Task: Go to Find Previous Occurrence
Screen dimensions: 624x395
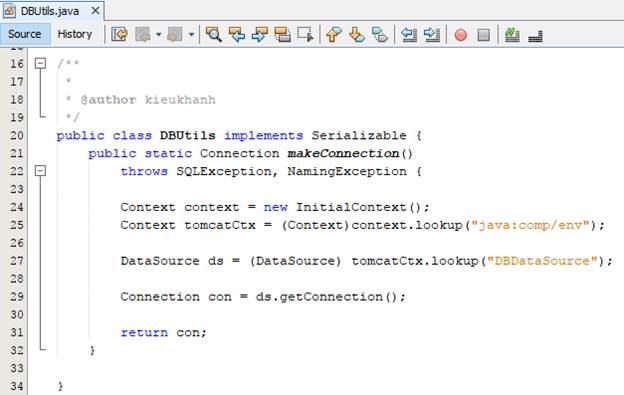Action: click(236, 35)
